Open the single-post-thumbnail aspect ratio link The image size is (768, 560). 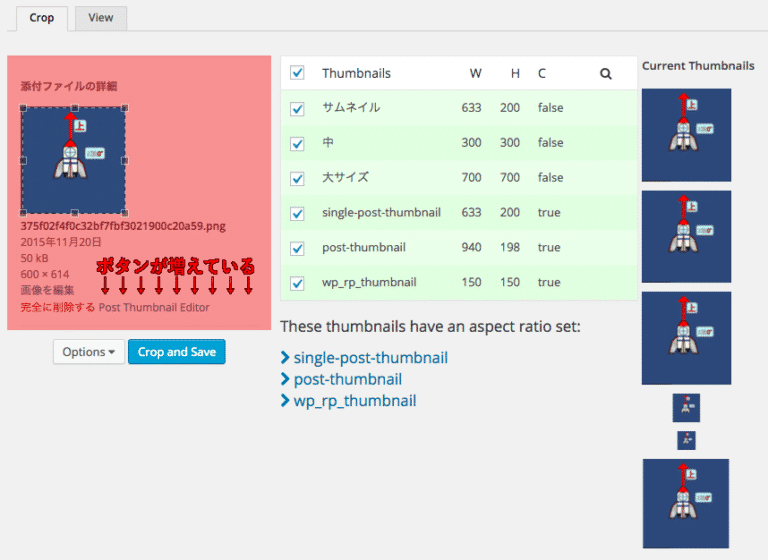pos(370,358)
